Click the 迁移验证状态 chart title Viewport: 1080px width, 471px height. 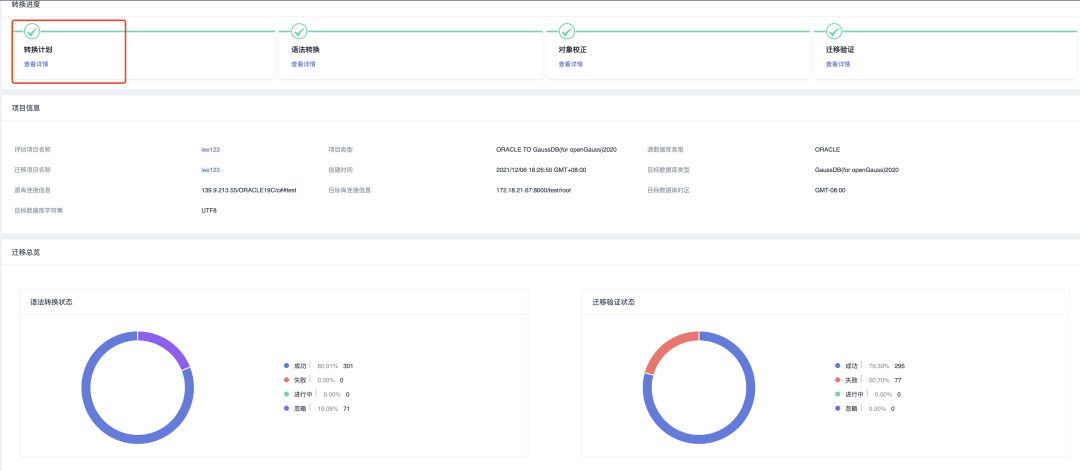coord(614,302)
